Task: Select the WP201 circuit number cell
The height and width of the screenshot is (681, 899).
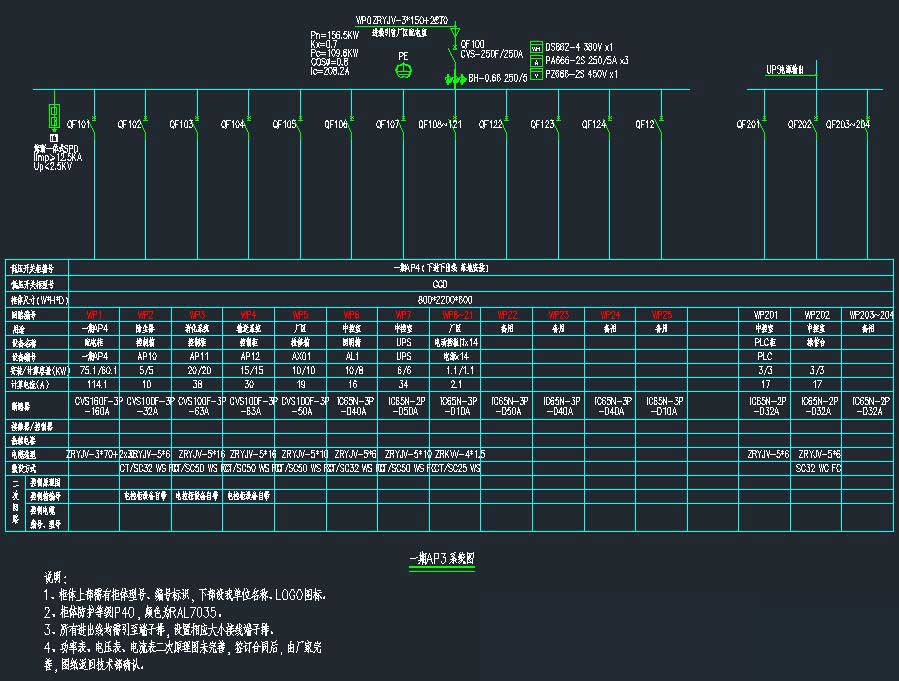Action: pyautogui.click(x=766, y=315)
